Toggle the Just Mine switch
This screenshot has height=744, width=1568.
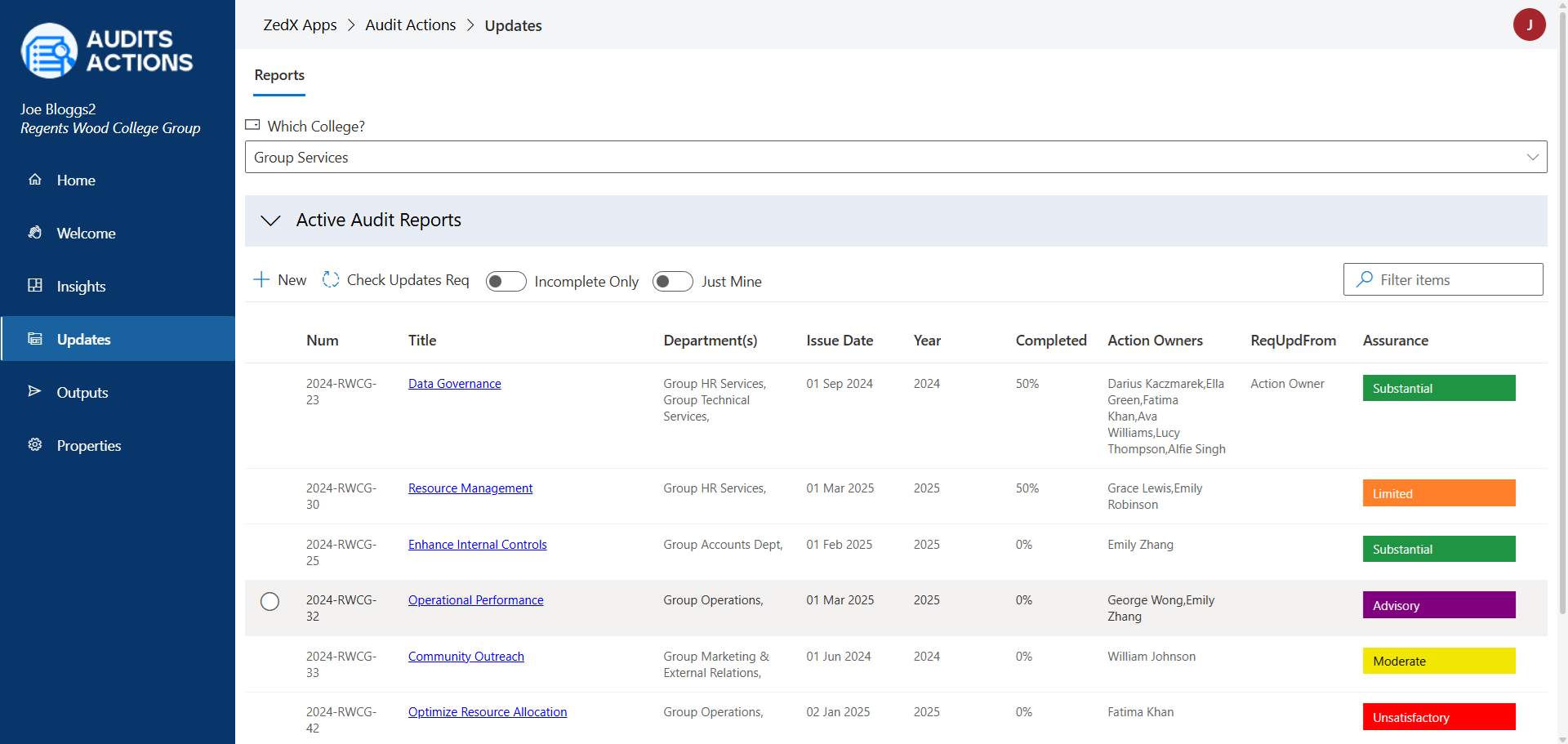pos(673,282)
